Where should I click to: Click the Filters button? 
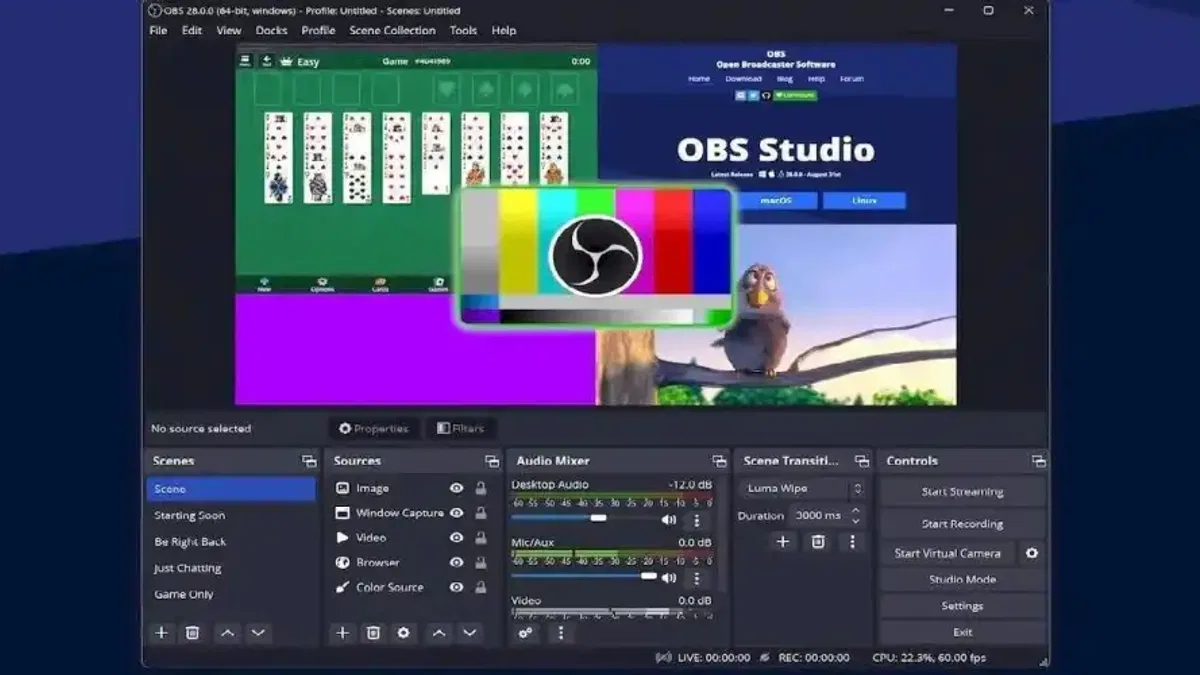tap(461, 428)
